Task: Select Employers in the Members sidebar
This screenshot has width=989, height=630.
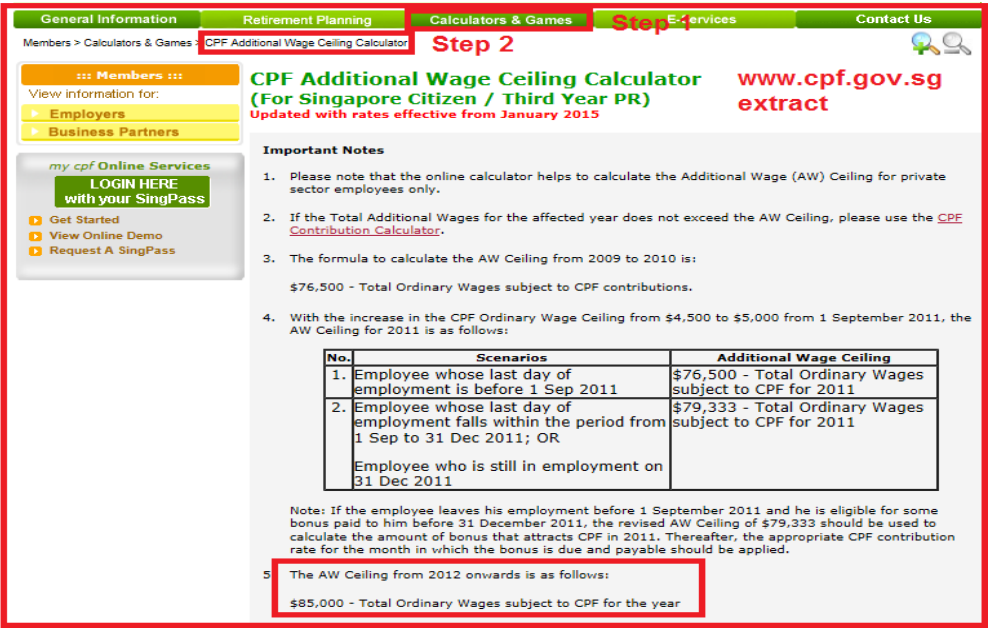Action: (x=87, y=114)
